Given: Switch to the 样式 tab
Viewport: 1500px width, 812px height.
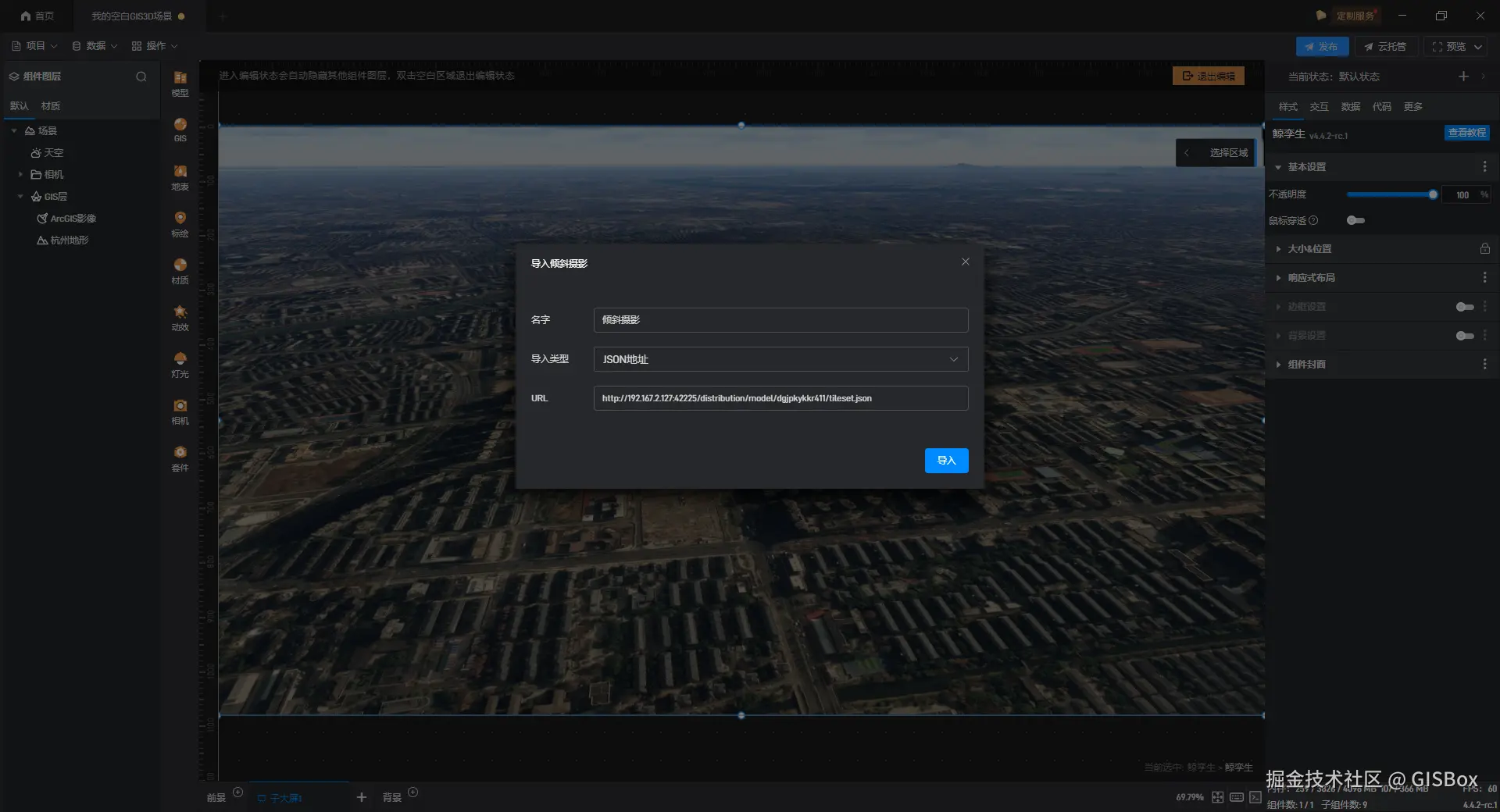Looking at the screenshot, I should click(1287, 107).
